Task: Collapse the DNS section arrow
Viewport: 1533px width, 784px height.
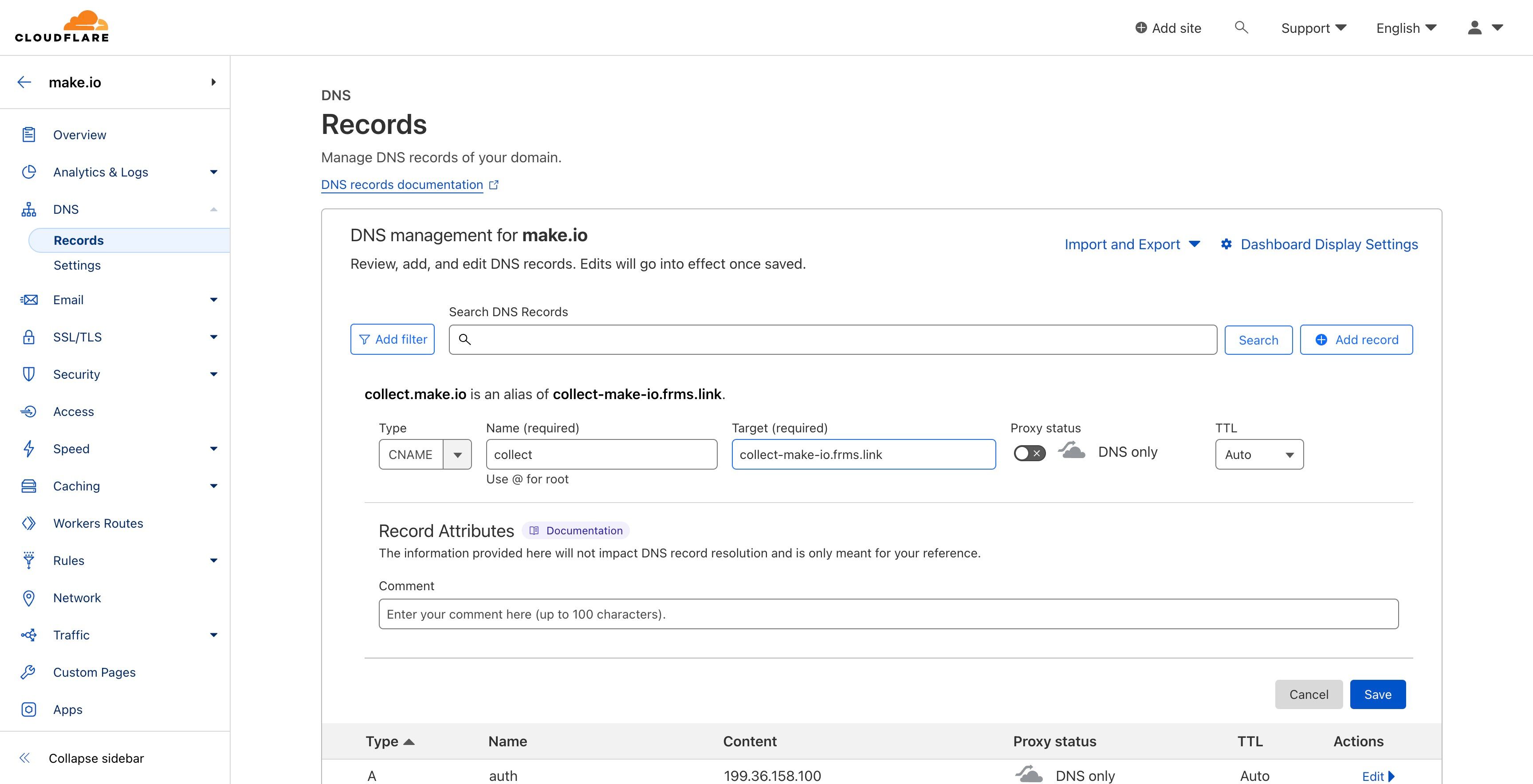Action: (214, 209)
